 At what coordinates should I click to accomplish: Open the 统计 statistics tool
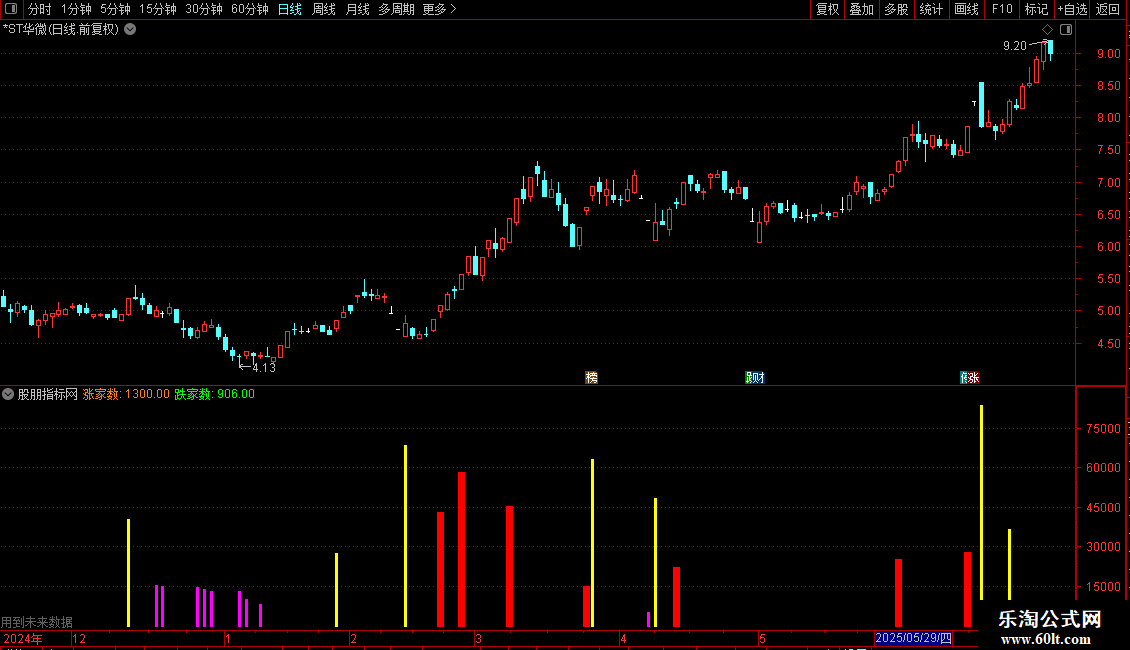point(931,9)
